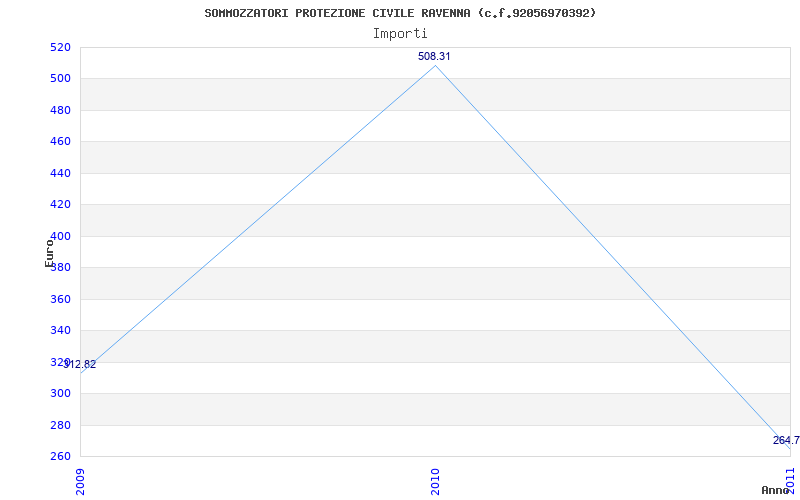Click the 460 y-axis tick label
The image size is (800, 500).
tap(60, 142)
